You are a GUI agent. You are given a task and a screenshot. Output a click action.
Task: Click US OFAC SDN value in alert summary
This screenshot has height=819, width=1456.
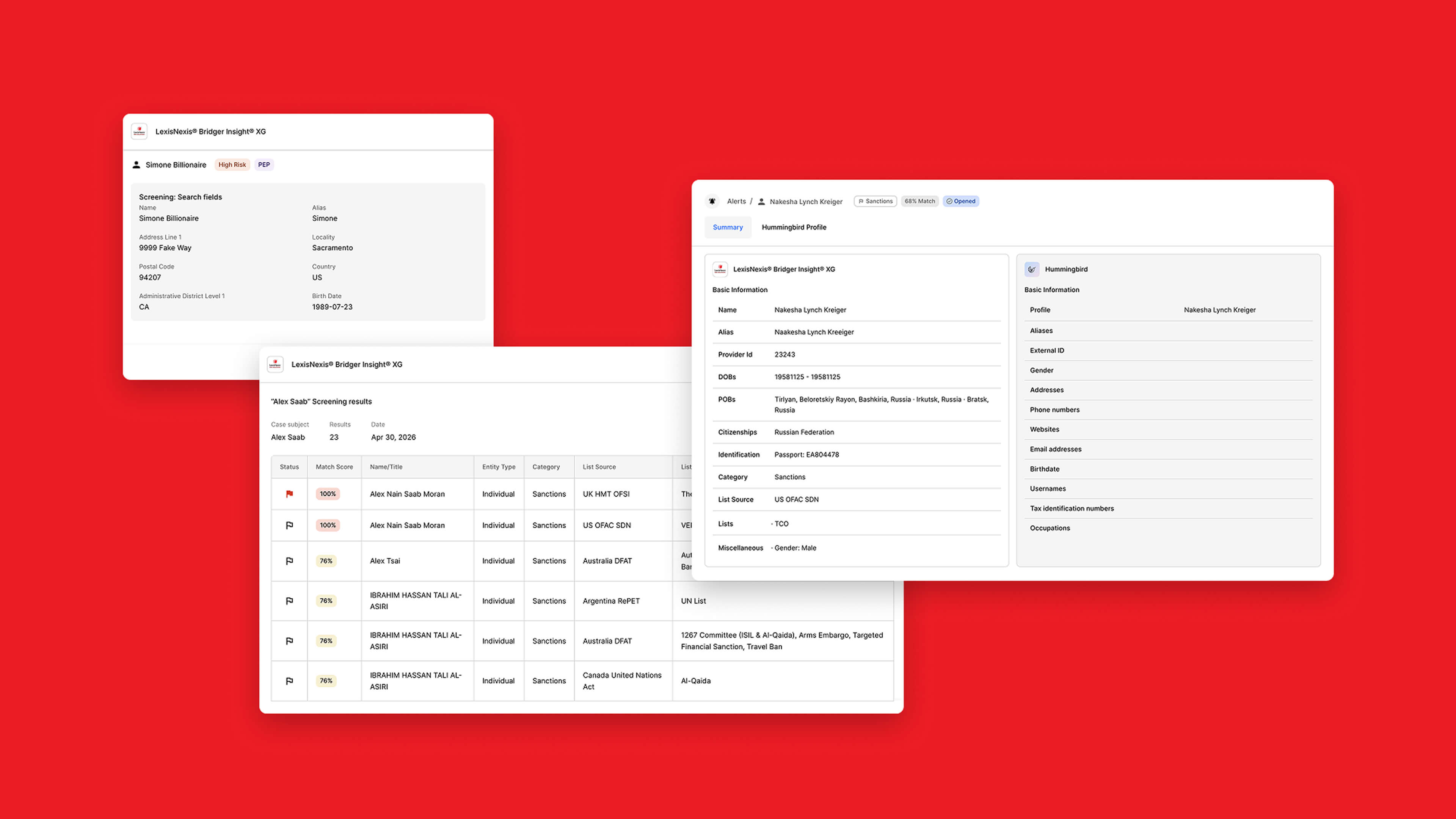point(796,500)
